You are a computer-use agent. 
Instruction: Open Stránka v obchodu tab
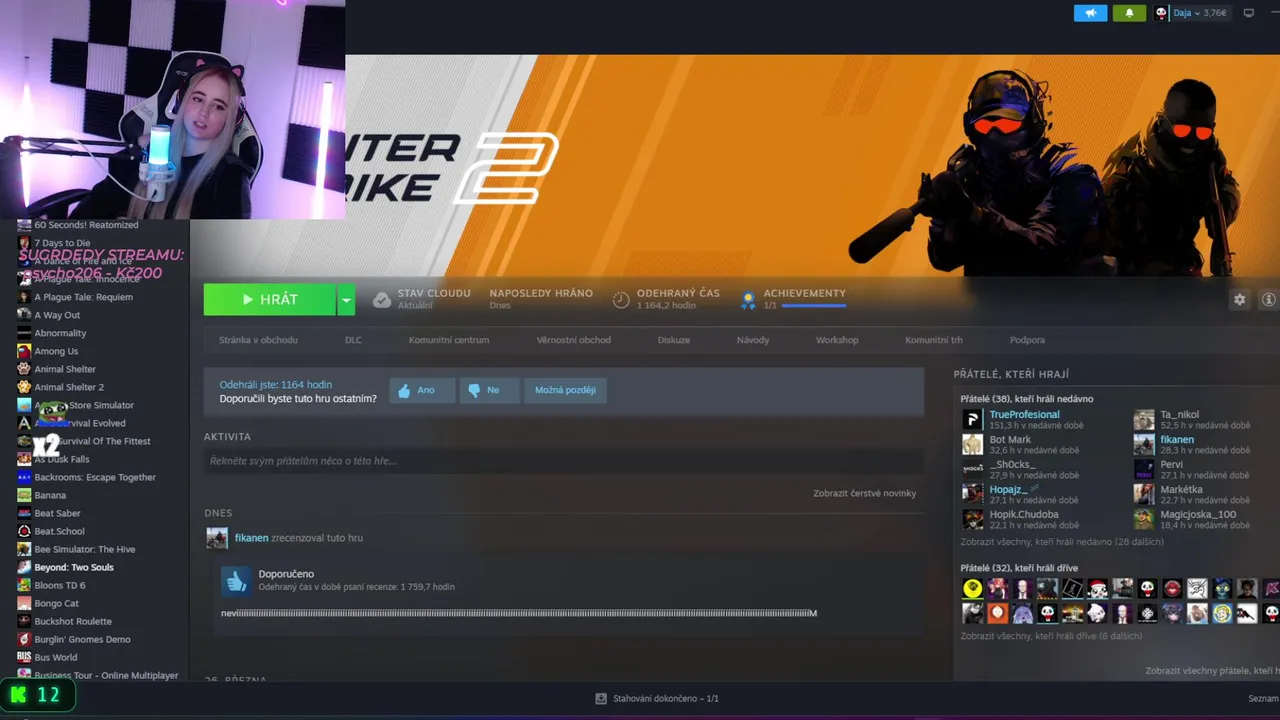click(x=258, y=340)
